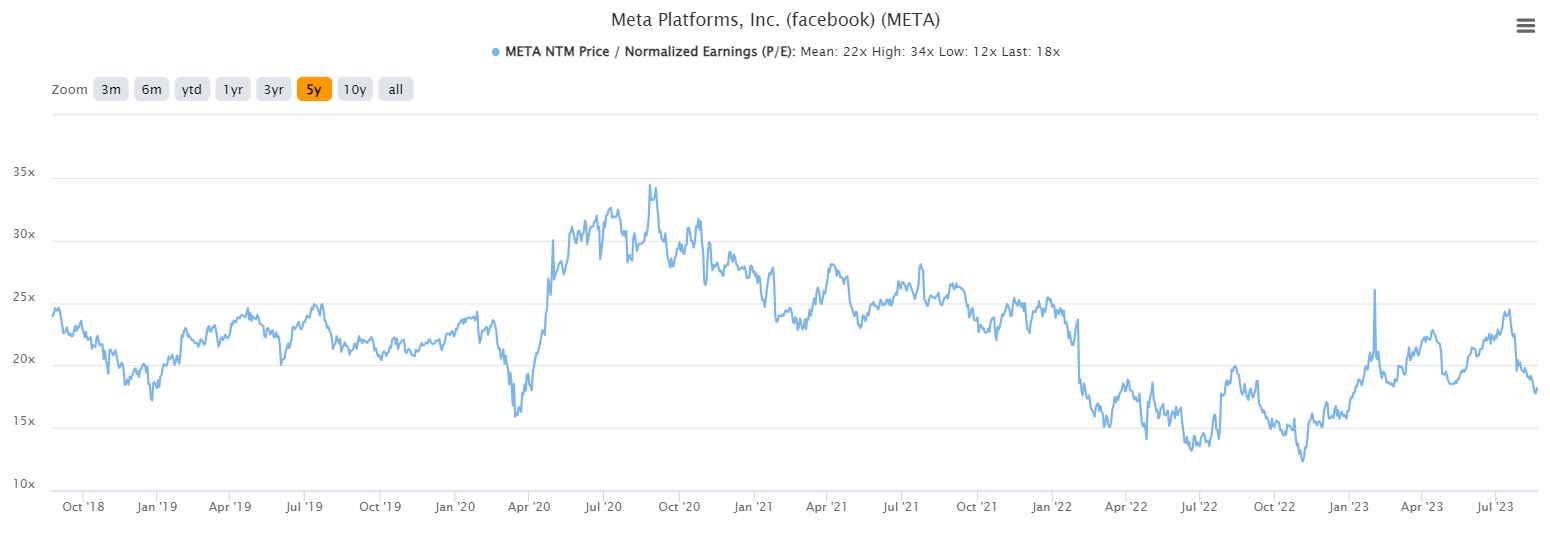Image resolution: width=1550 pixels, height=533 pixels.
Task: Click the Apr '20 x-axis label
Action: [530, 508]
